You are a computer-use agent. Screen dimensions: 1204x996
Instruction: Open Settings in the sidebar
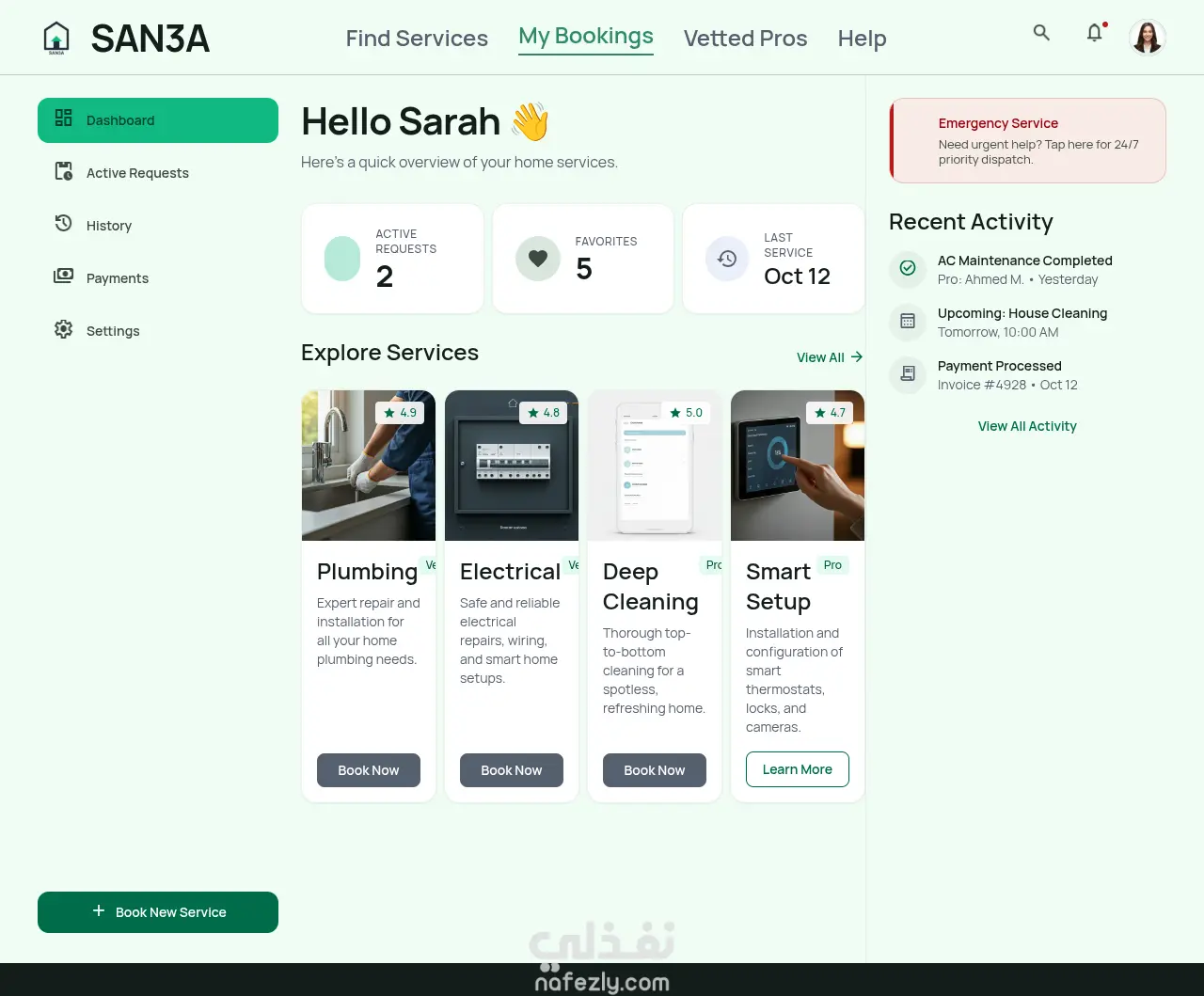pyautogui.click(x=158, y=331)
